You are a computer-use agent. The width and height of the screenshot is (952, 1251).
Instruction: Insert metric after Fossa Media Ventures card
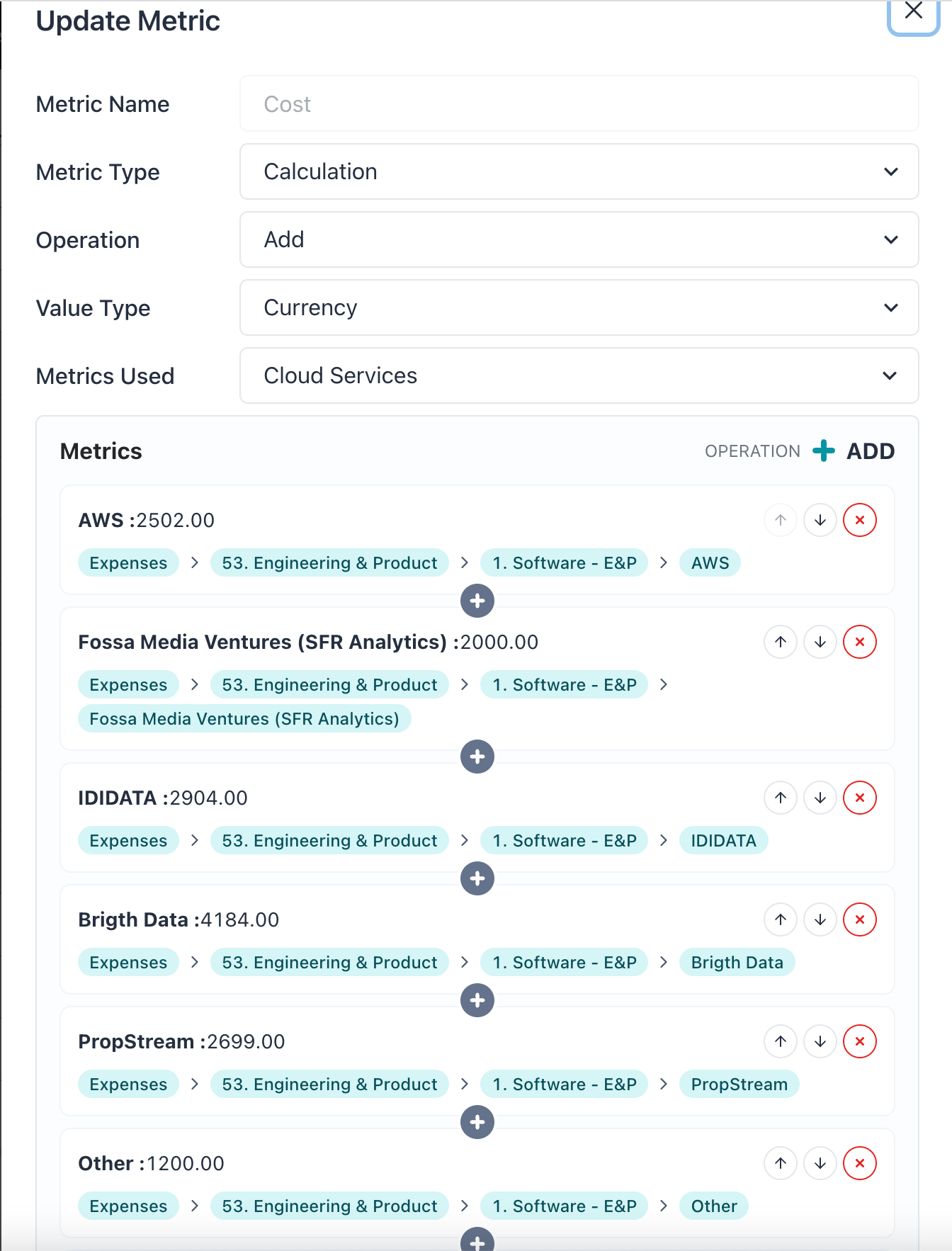point(477,757)
